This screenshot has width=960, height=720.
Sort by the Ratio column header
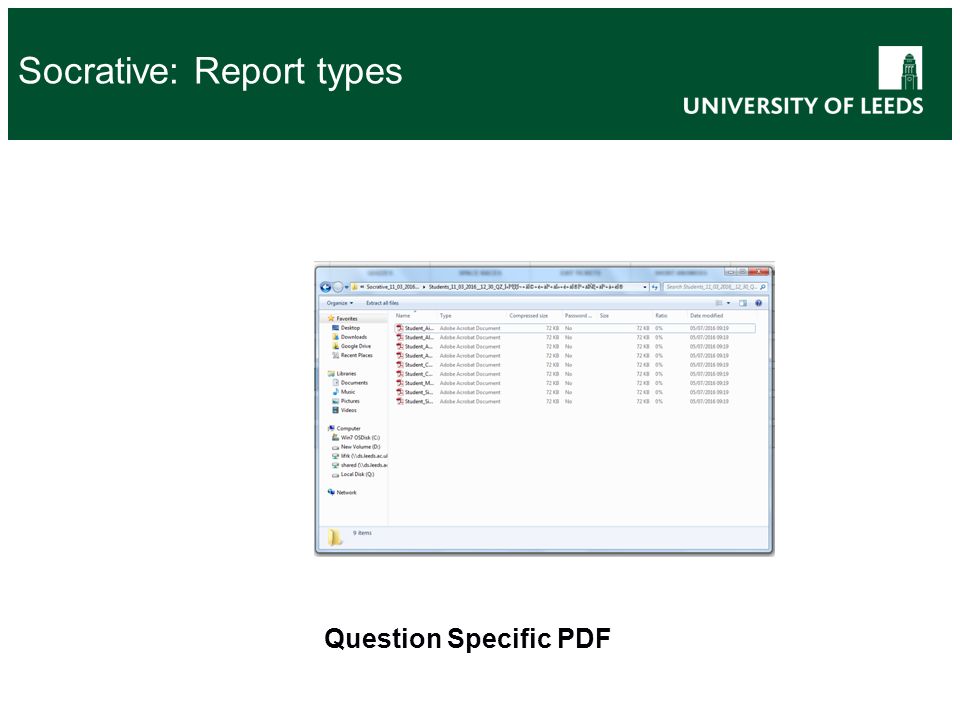661,316
